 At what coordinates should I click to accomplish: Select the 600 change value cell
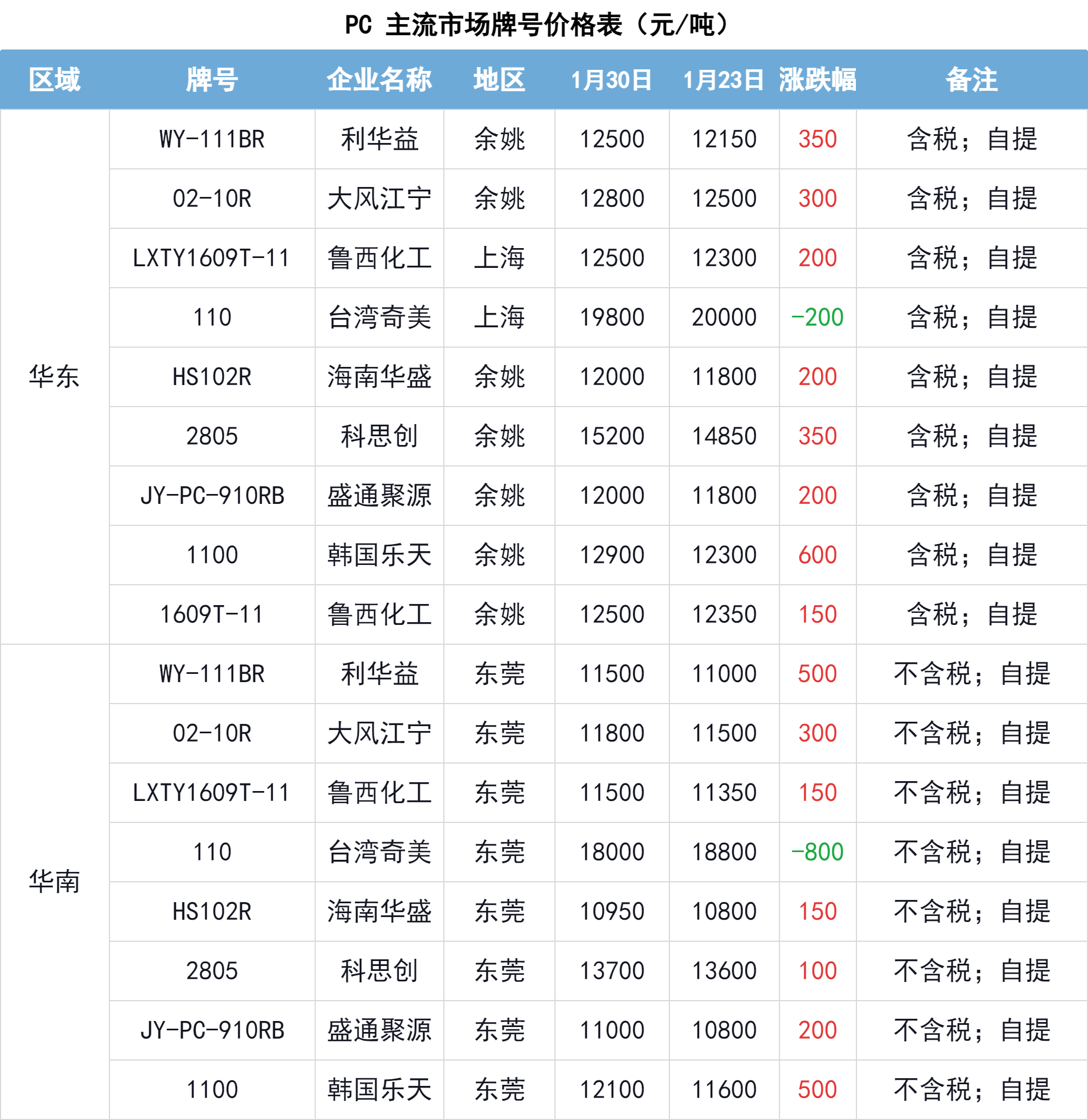[x=818, y=555]
